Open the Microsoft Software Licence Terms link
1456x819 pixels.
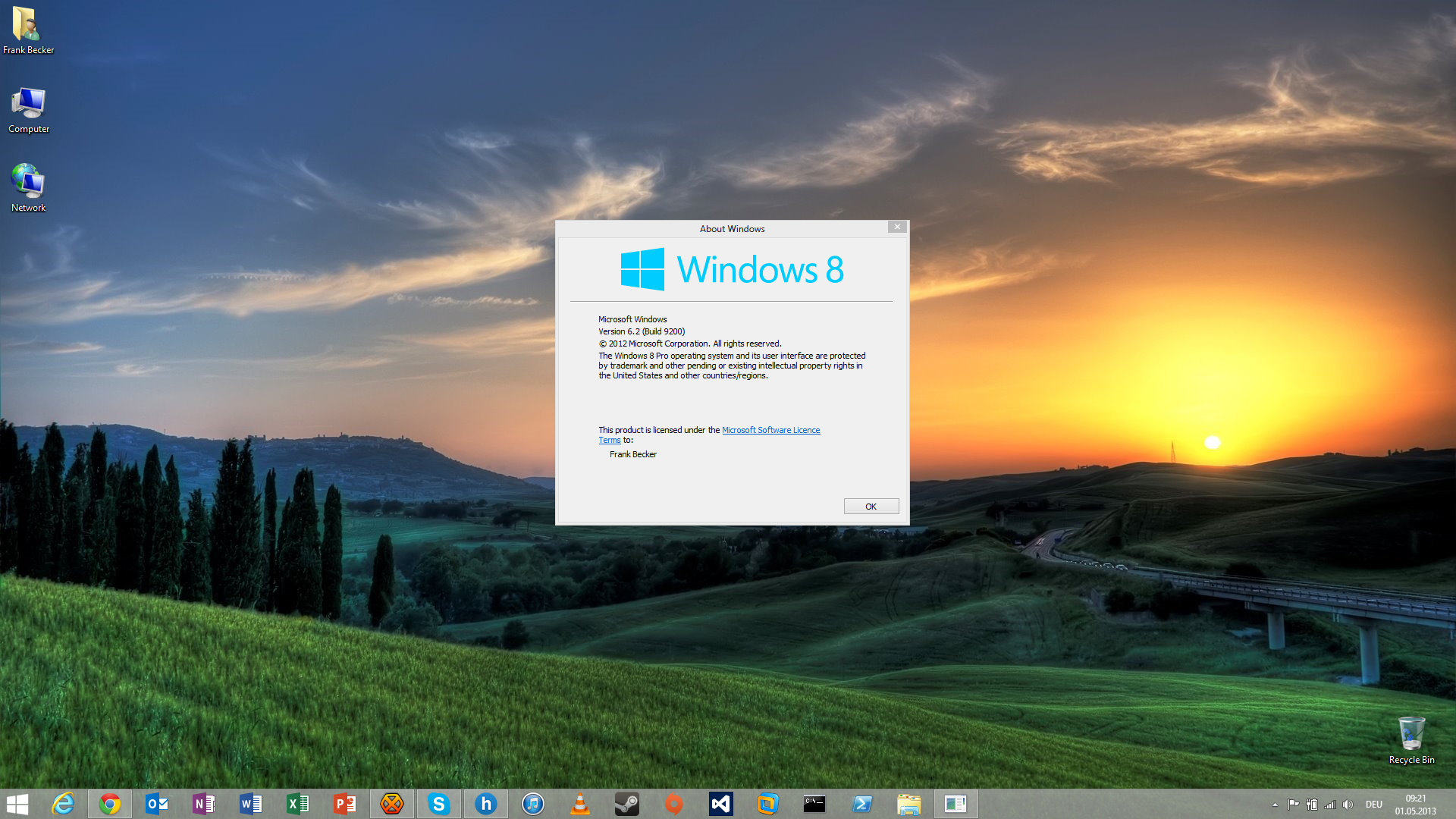(x=770, y=430)
